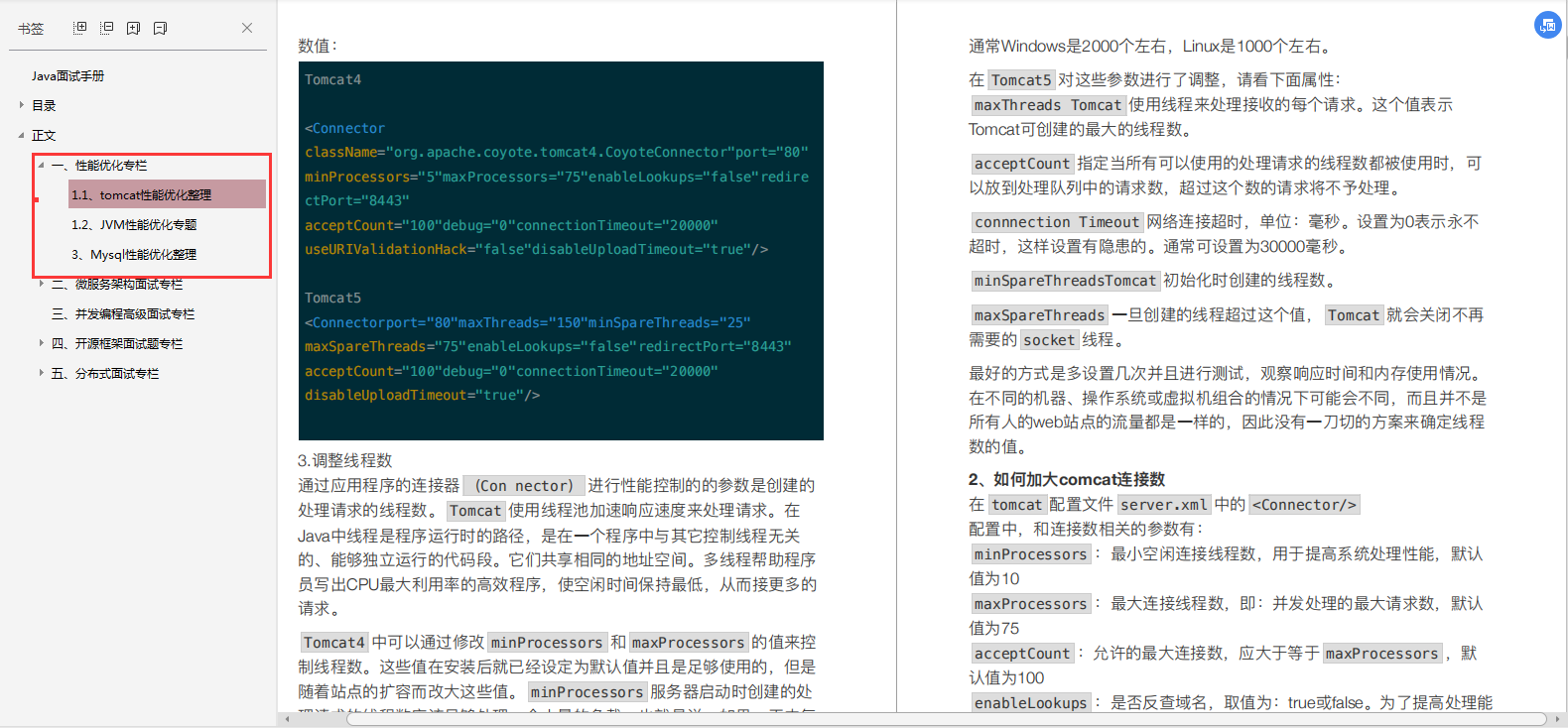Viewport: 1568px width, 728px height.
Task: Click left arrow of horizontal scrollbar
Action: click(x=288, y=719)
